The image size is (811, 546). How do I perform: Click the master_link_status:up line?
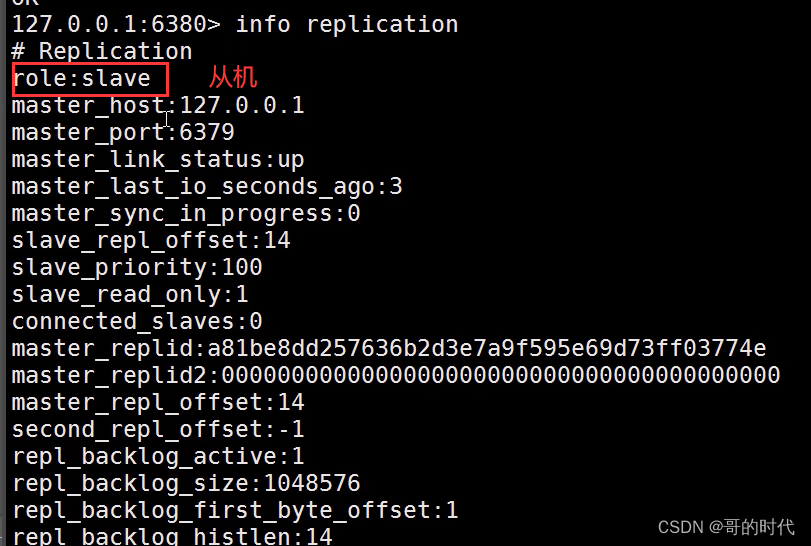(158, 159)
